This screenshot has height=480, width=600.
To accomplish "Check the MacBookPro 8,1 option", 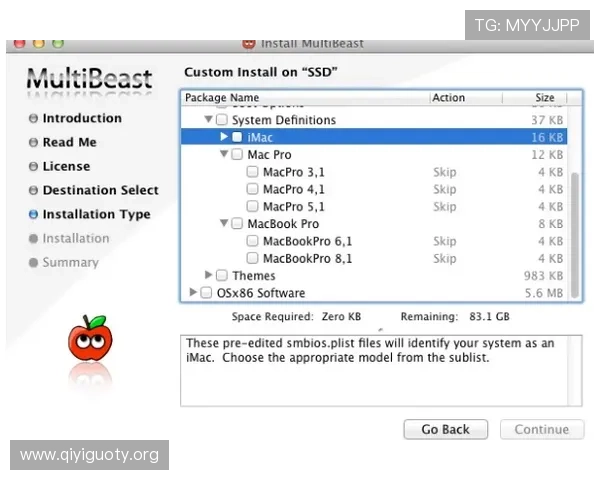I will click(252, 259).
